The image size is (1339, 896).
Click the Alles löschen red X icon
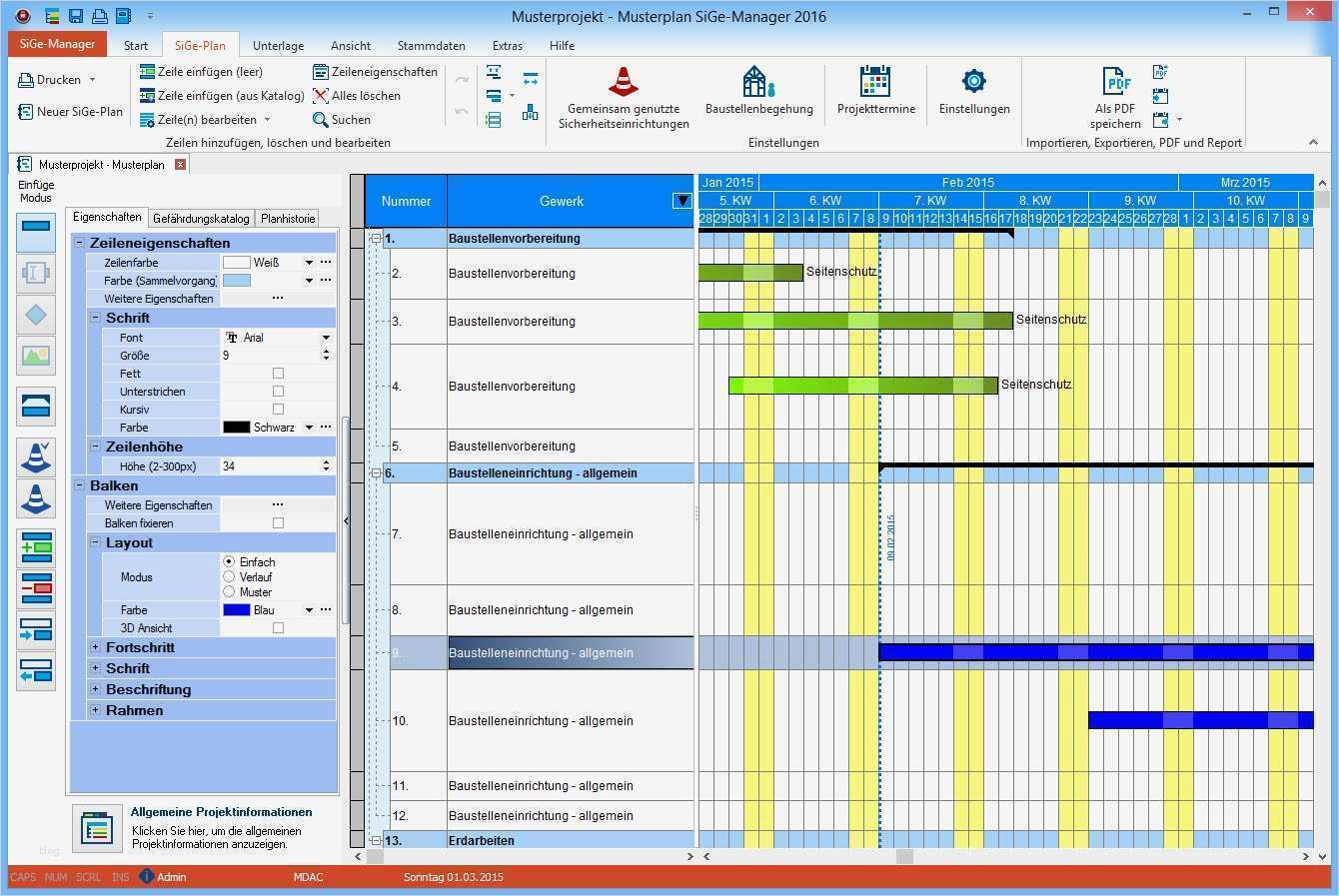(x=321, y=96)
